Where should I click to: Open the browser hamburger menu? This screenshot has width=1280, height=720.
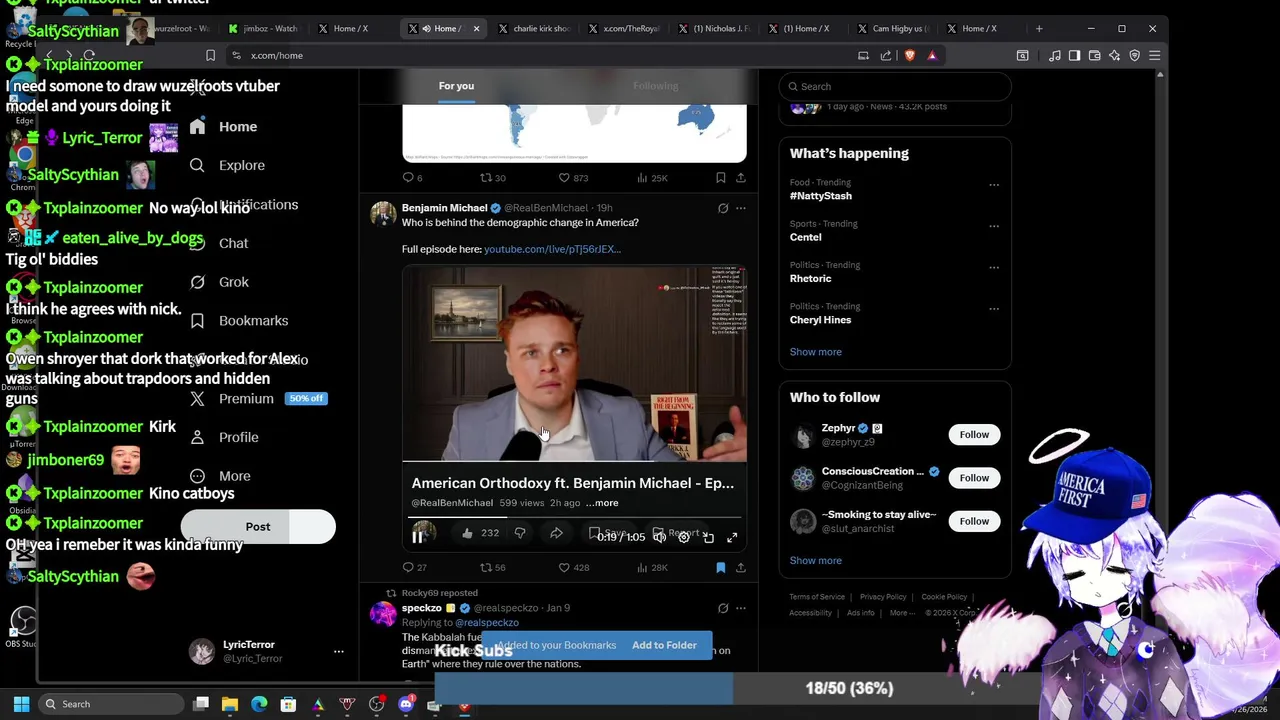(1154, 56)
